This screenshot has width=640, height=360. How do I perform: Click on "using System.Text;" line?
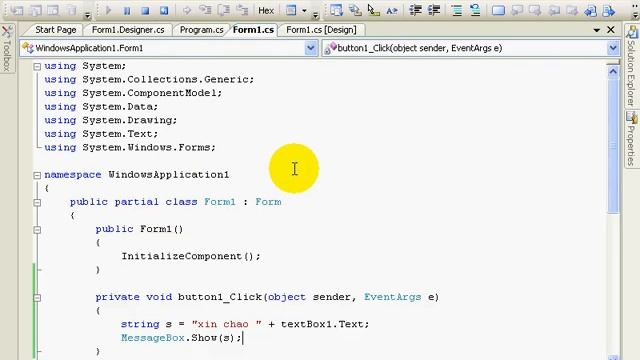[101, 134]
